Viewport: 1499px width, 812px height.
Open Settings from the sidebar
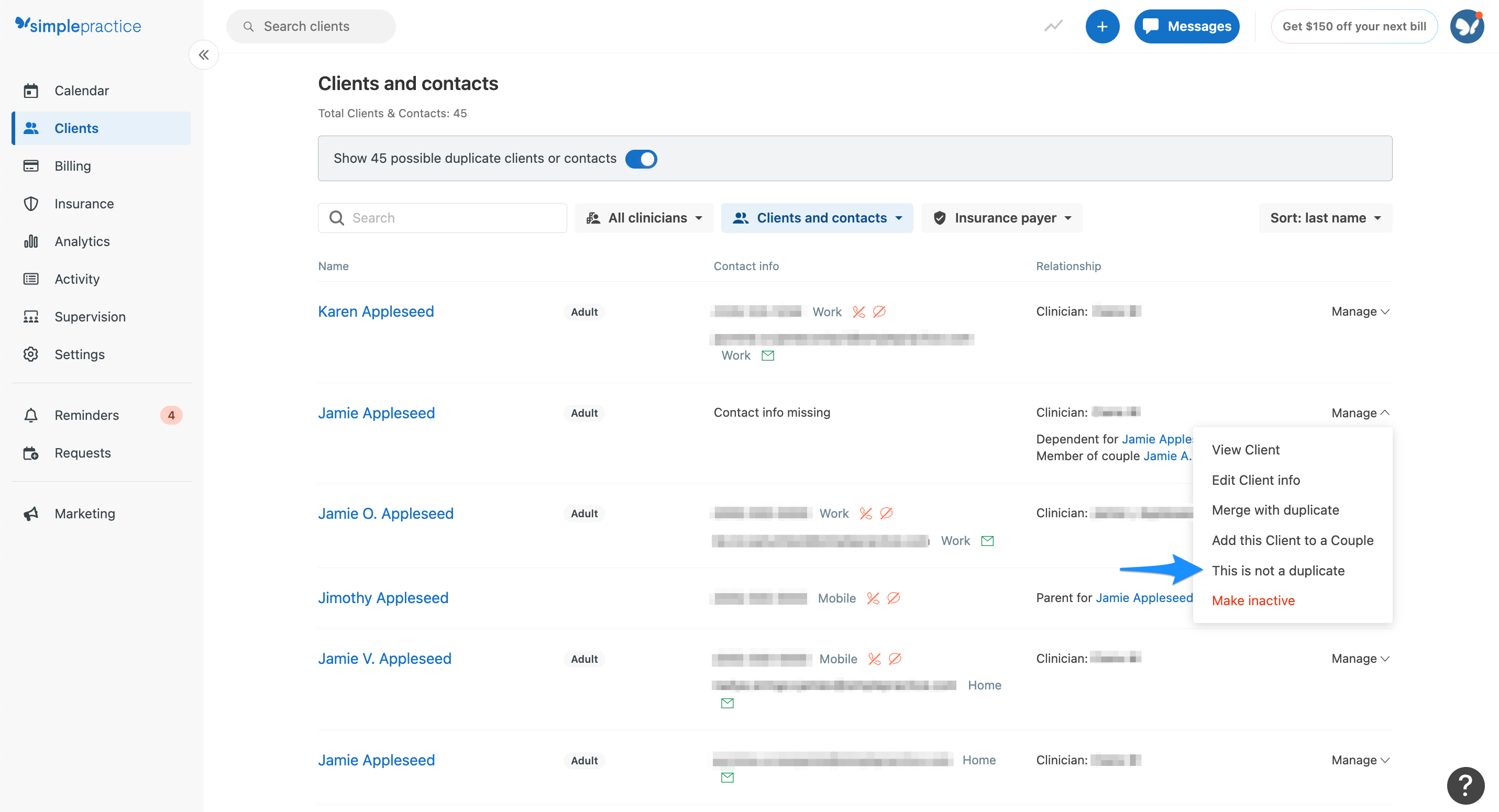click(80, 354)
